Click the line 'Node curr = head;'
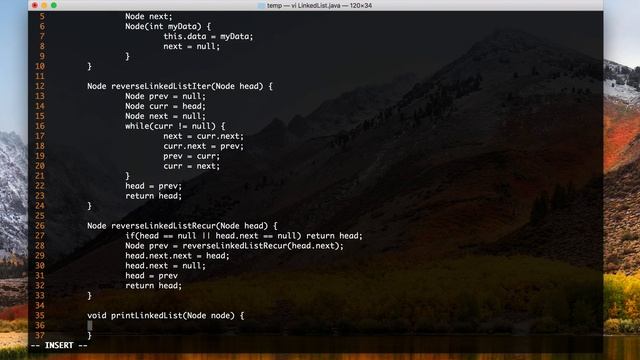Image resolution: width=640 pixels, height=360 pixels. click(x=165, y=106)
